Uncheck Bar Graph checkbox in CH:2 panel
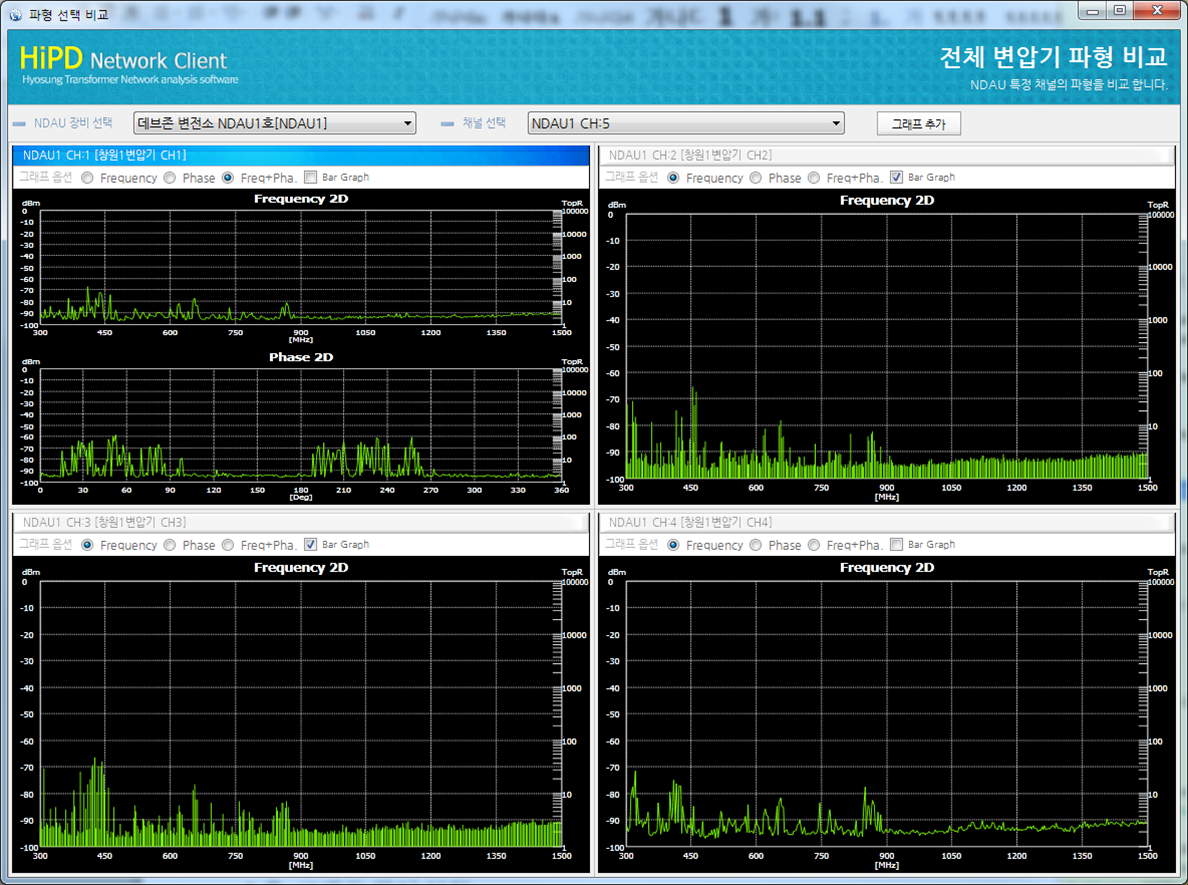 click(x=896, y=177)
